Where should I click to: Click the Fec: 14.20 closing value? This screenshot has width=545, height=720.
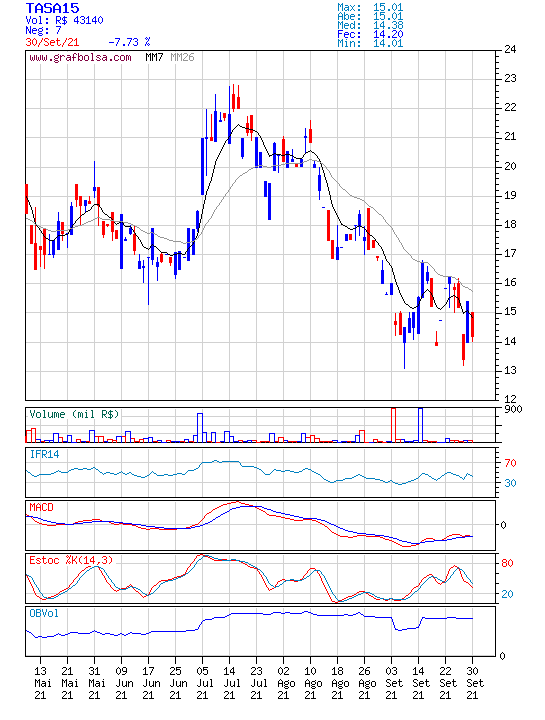click(370, 34)
